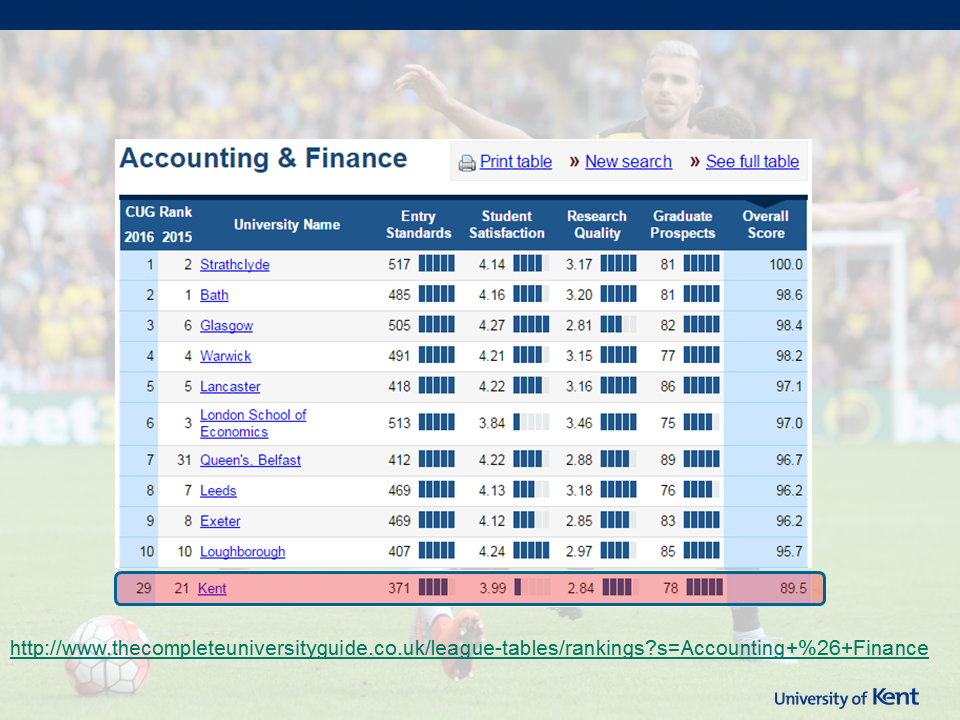Open the Print table link
960x720 pixels.
pyautogui.click(x=515, y=162)
